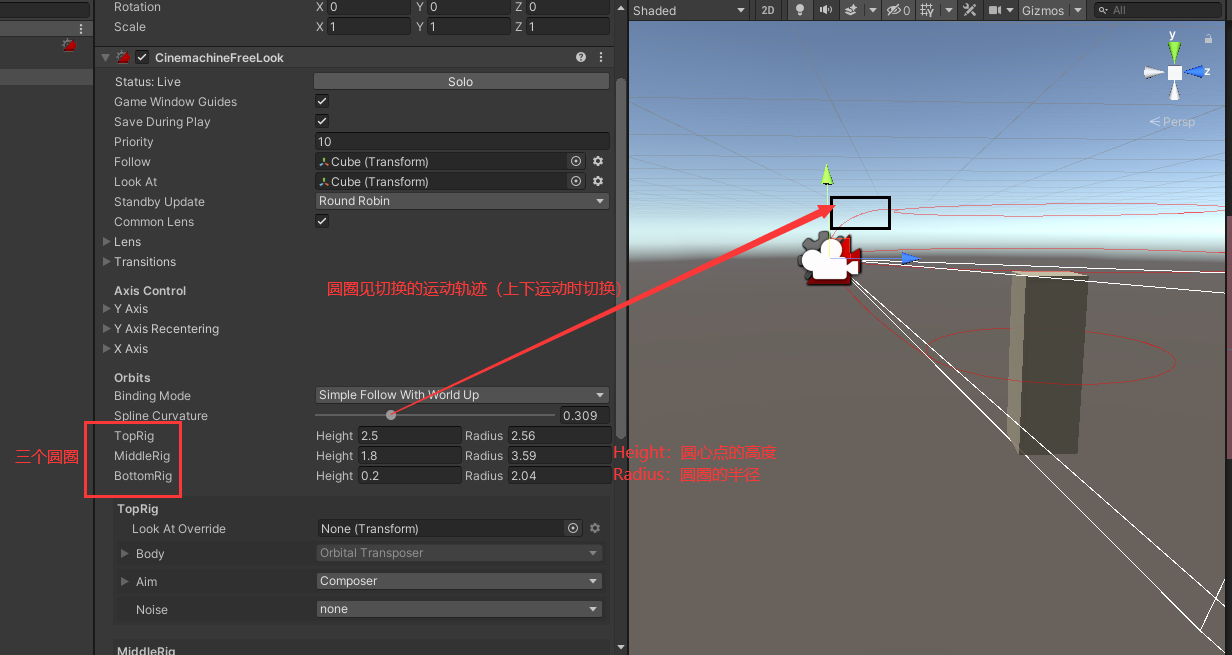Click the Solo button
This screenshot has height=655, width=1232.
tap(461, 81)
